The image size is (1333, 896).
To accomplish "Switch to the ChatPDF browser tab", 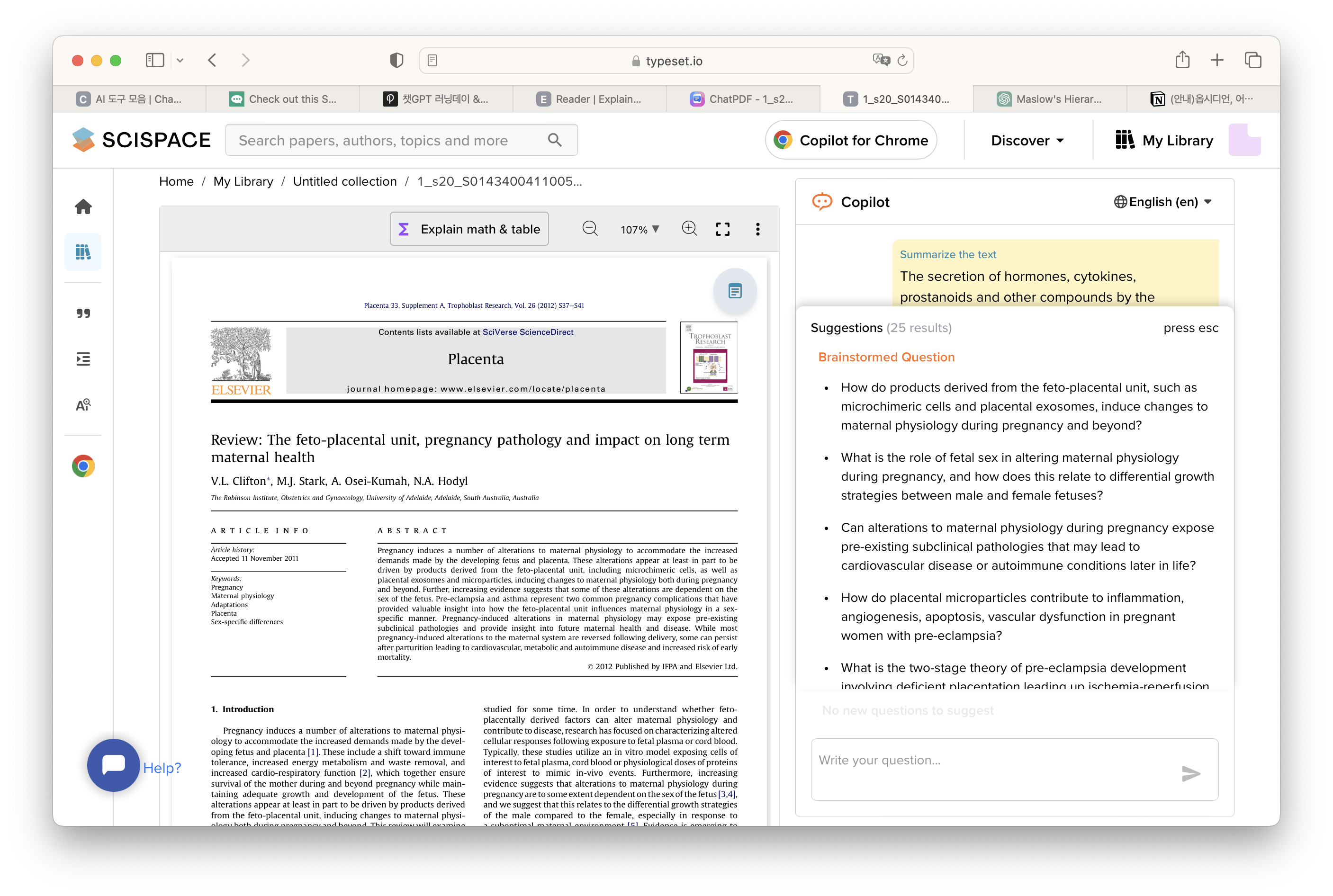I will pyautogui.click(x=742, y=99).
